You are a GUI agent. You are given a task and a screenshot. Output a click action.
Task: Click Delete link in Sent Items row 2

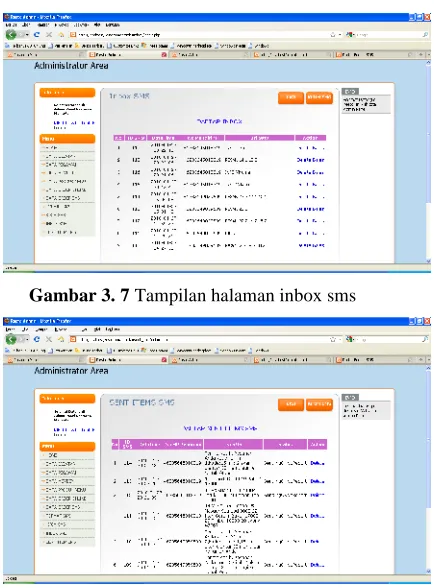317,481
